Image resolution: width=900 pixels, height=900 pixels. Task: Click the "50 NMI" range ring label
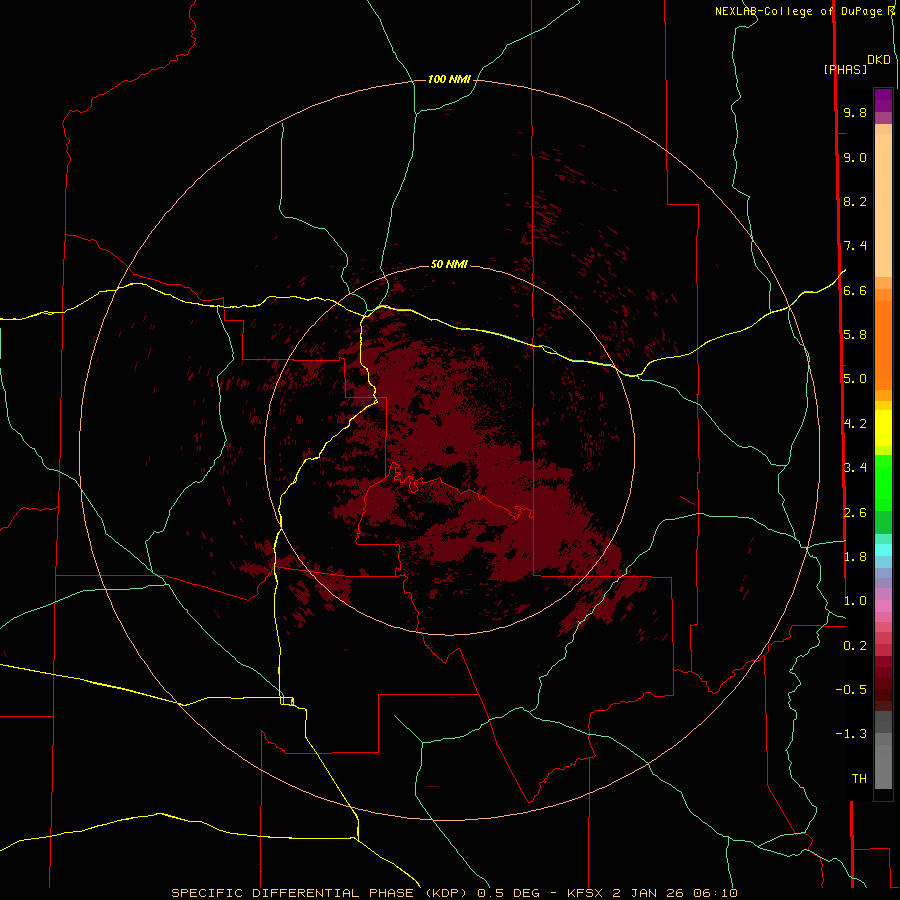tap(449, 264)
